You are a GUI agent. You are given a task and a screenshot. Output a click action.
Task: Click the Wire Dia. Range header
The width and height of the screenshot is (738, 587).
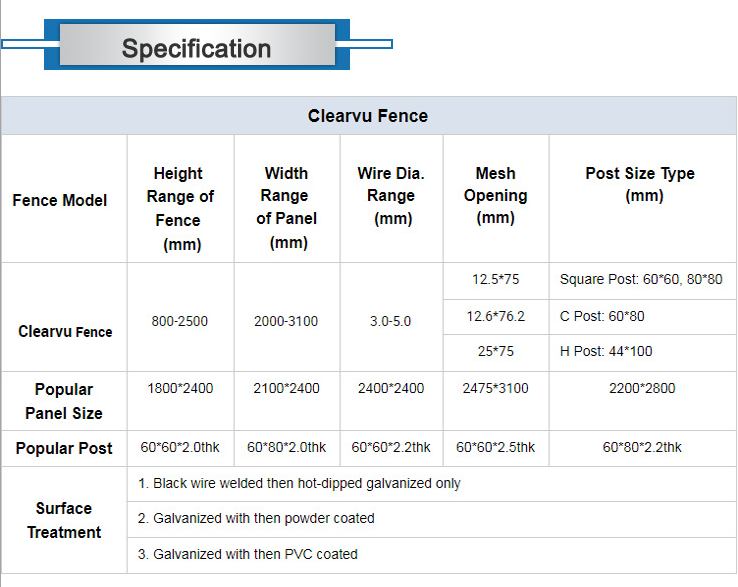click(391, 196)
